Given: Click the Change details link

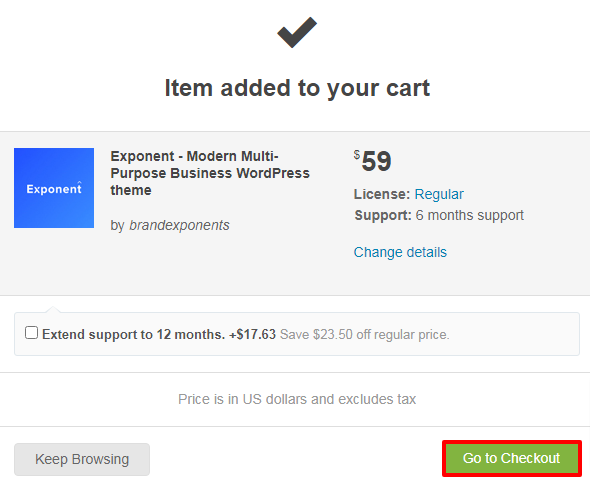Looking at the screenshot, I should pyautogui.click(x=400, y=252).
